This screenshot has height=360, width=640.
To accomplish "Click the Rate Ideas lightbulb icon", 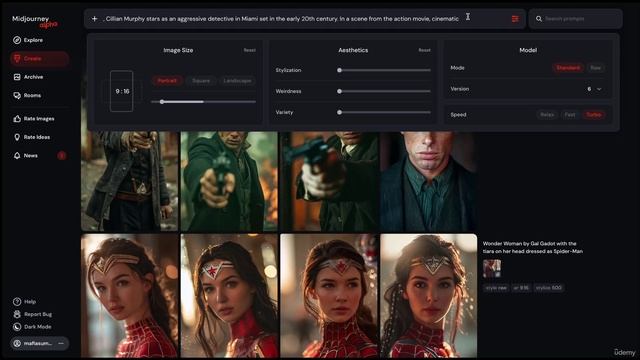I will (17, 137).
